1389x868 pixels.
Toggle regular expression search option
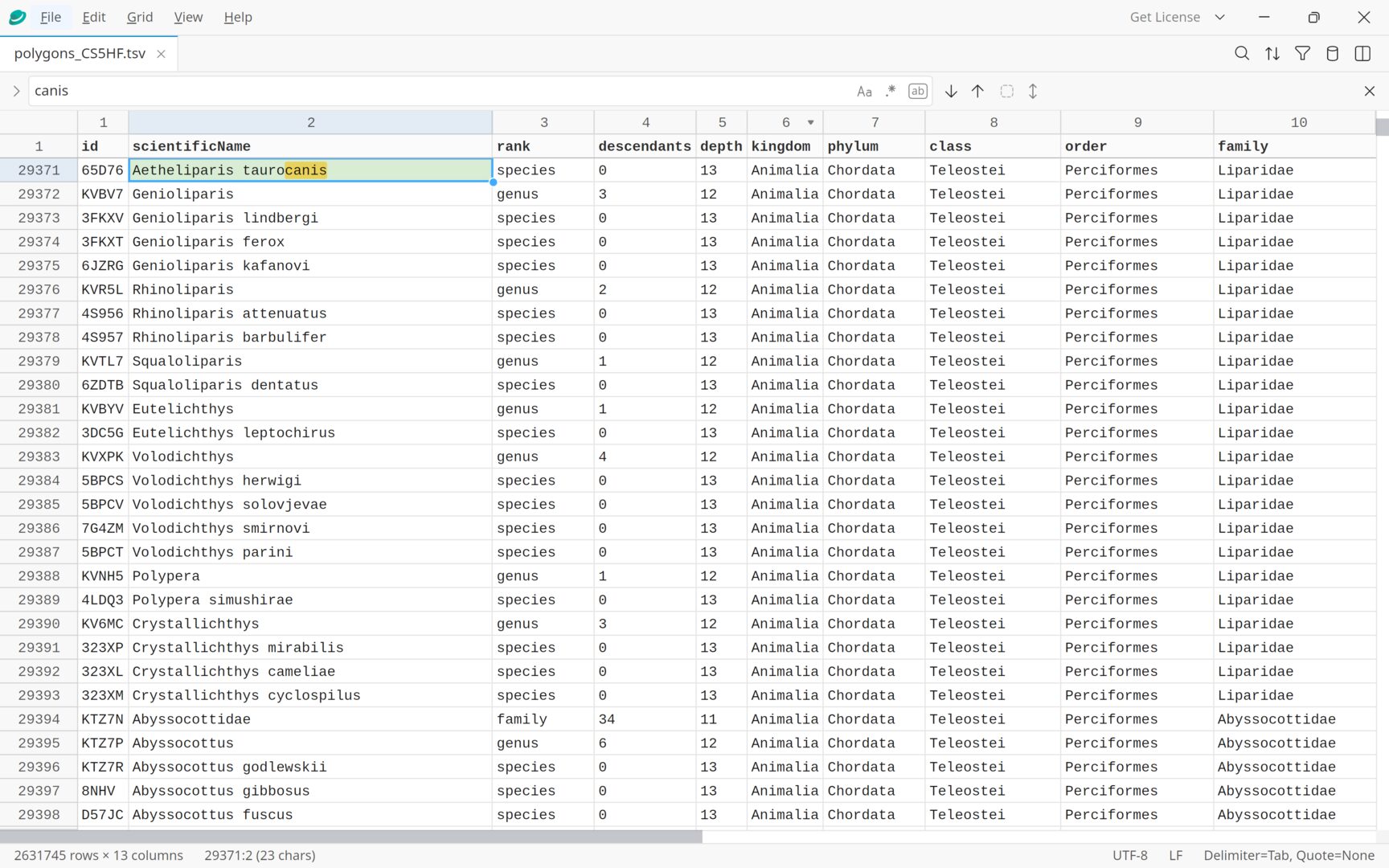pos(891,92)
